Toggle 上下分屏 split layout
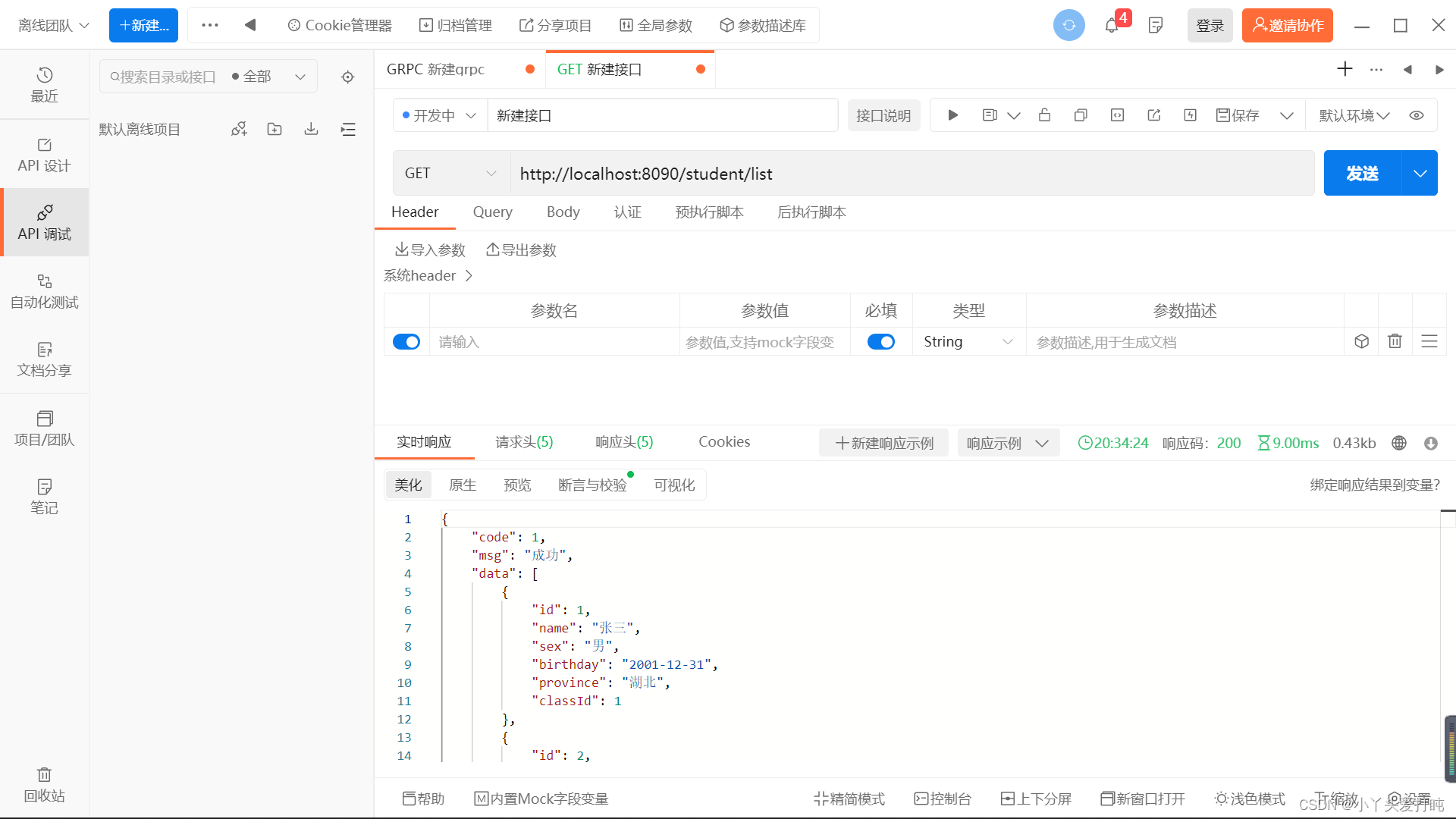The image size is (1456, 819). (1036, 799)
